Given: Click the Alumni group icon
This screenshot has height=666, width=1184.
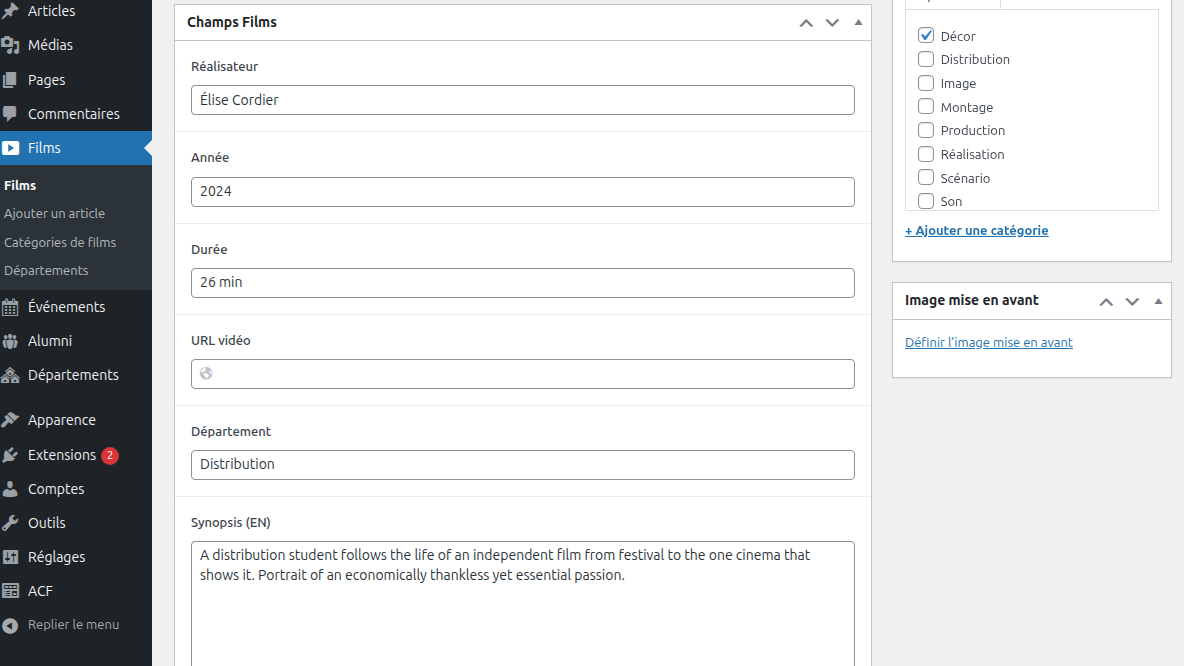Looking at the screenshot, I should [x=11, y=341].
